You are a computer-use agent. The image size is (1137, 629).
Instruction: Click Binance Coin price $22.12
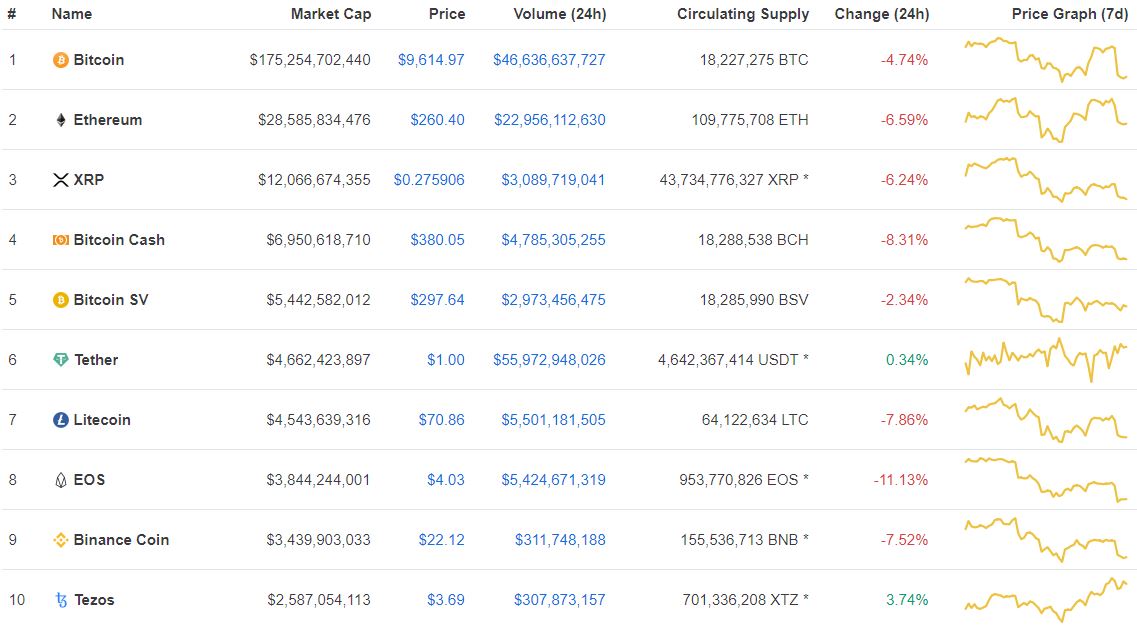point(442,540)
